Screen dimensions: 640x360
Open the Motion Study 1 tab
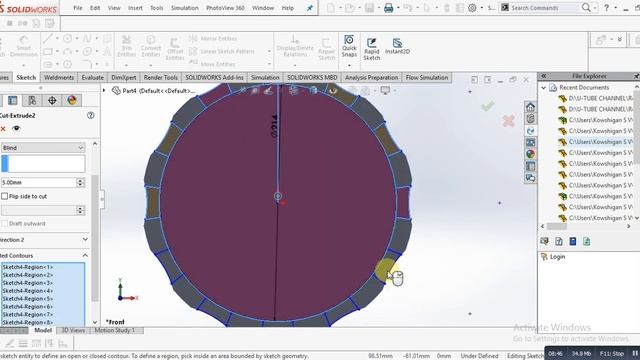[114, 330]
